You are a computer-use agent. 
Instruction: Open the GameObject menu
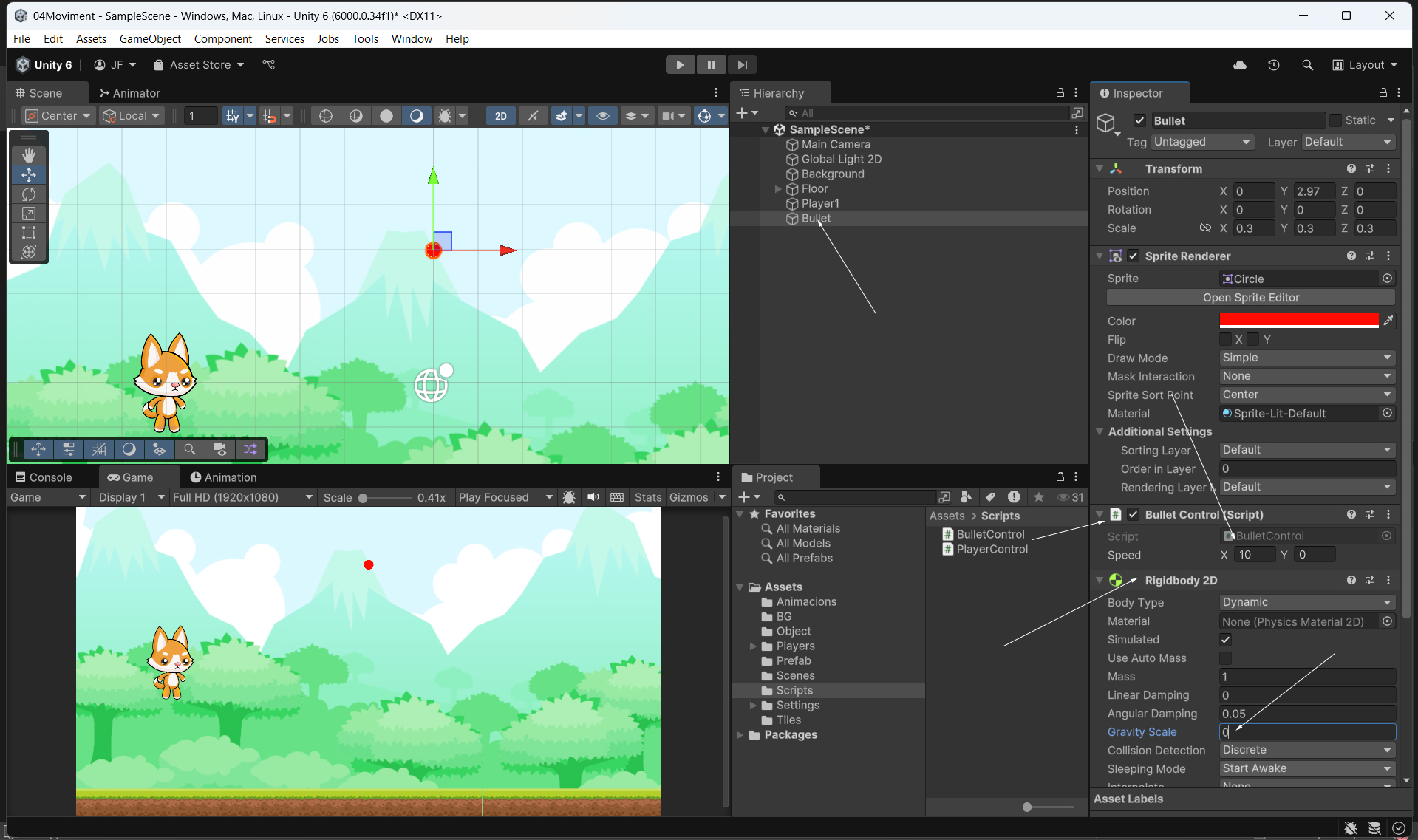click(x=150, y=39)
